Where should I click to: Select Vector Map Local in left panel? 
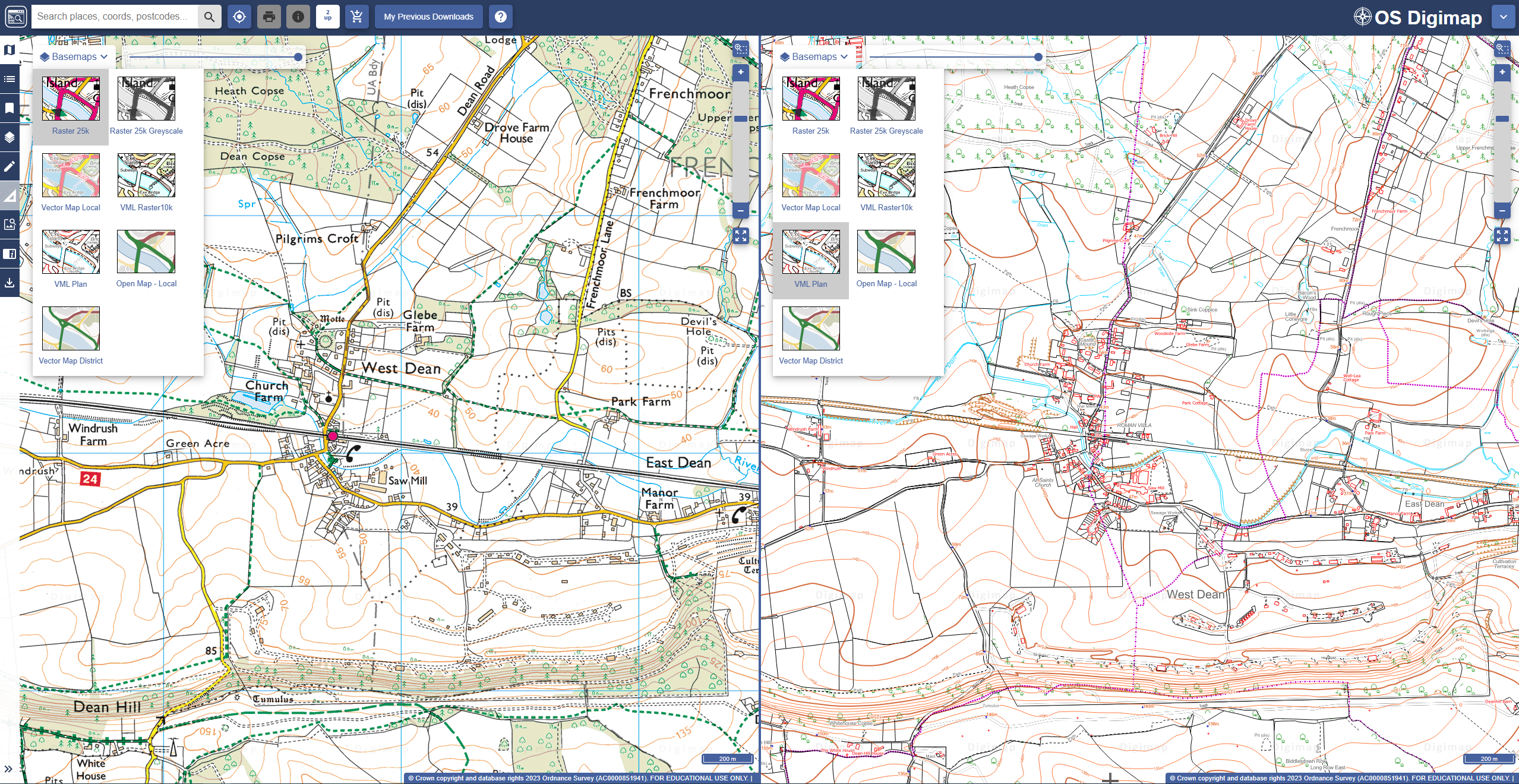71,184
